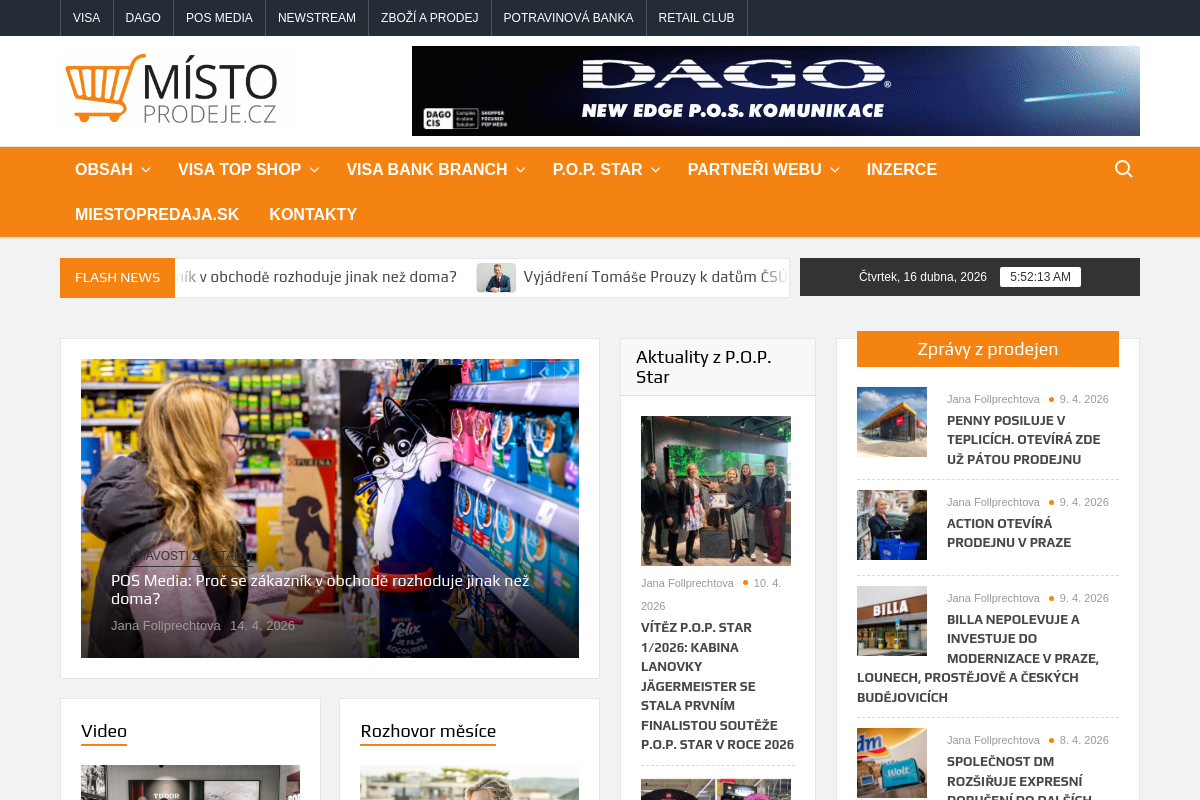Image resolution: width=1200 pixels, height=800 pixels.
Task: Open the Aktuality z P.O.P. Star heading
Action: tap(704, 367)
